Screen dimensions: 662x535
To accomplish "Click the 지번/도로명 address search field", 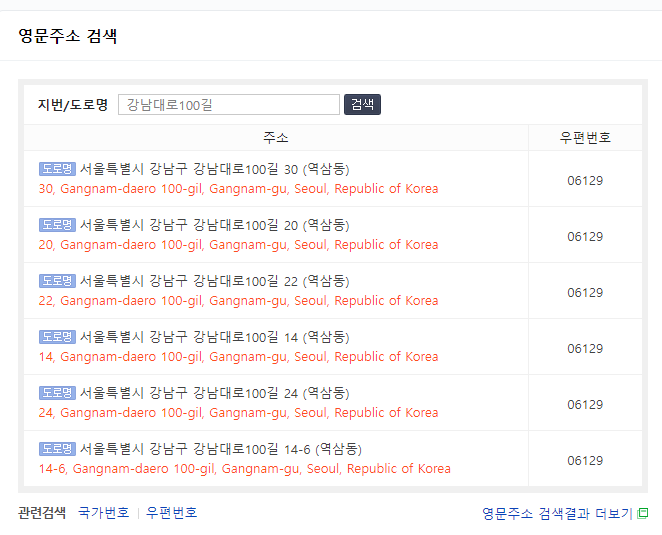I will click(229, 104).
